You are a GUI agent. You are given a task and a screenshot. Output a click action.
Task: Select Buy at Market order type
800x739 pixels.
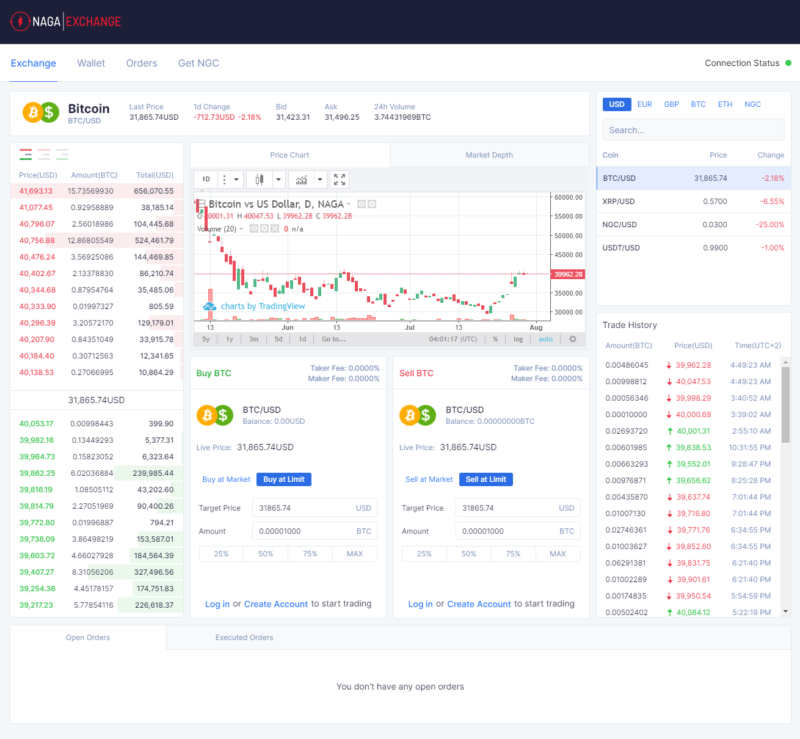[226, 479]
